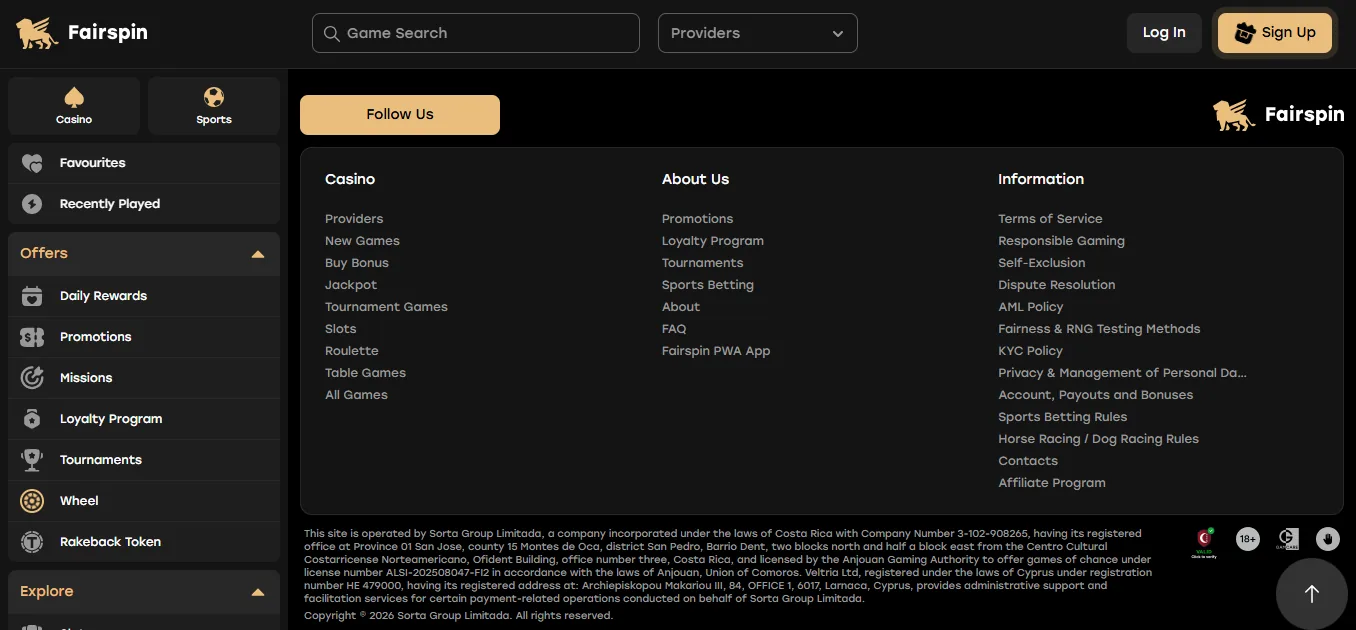Open Promotions link under About Us

click(x=697, y=219)
